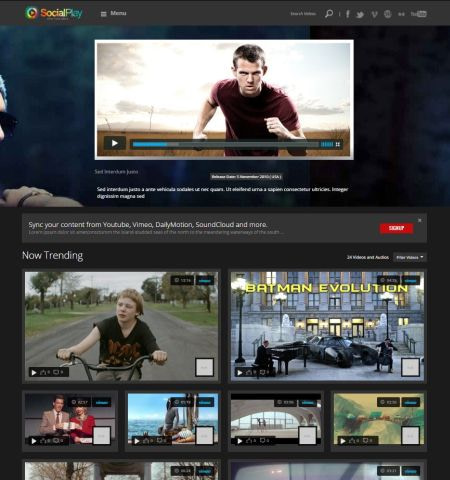Like the Batman Evolution video
This screenshot has width=450, height=480.
click(251, 372)
